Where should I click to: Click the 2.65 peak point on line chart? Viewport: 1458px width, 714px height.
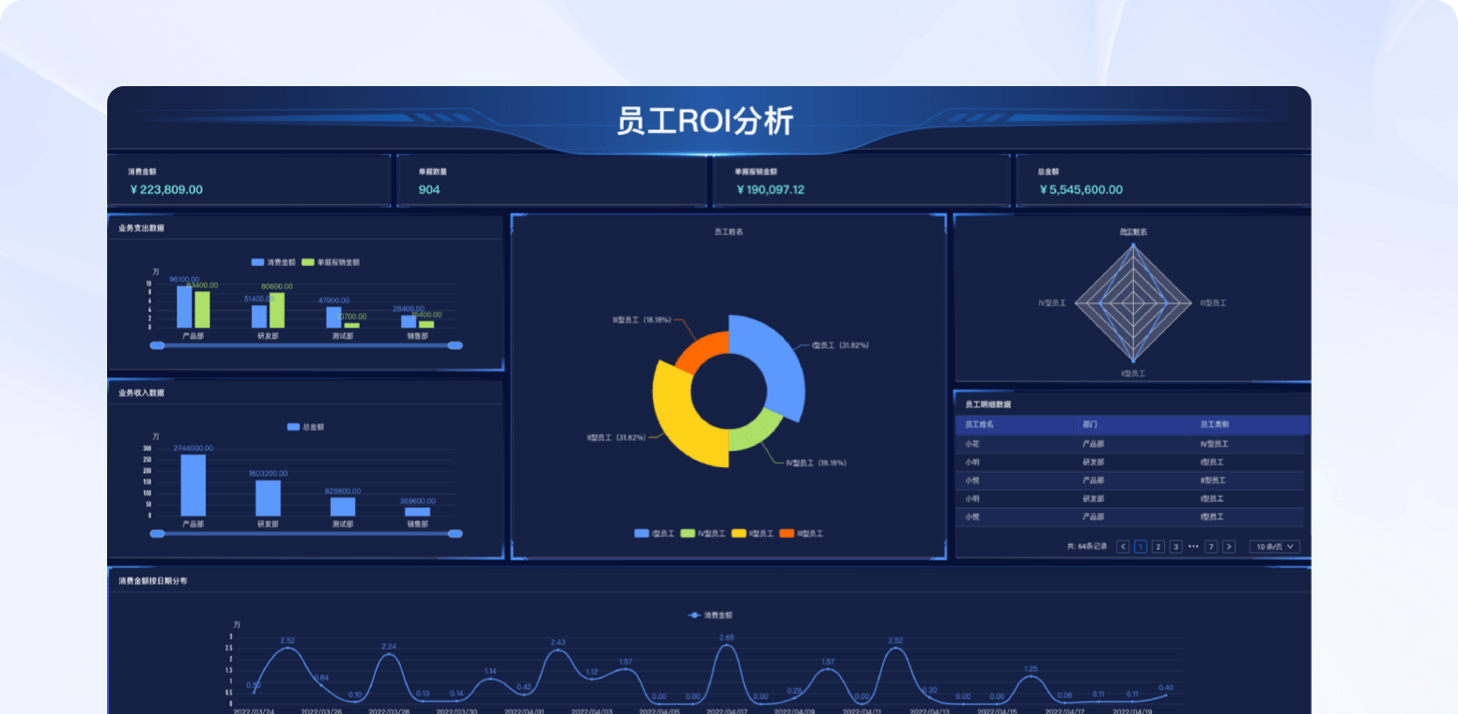[726, 647]
